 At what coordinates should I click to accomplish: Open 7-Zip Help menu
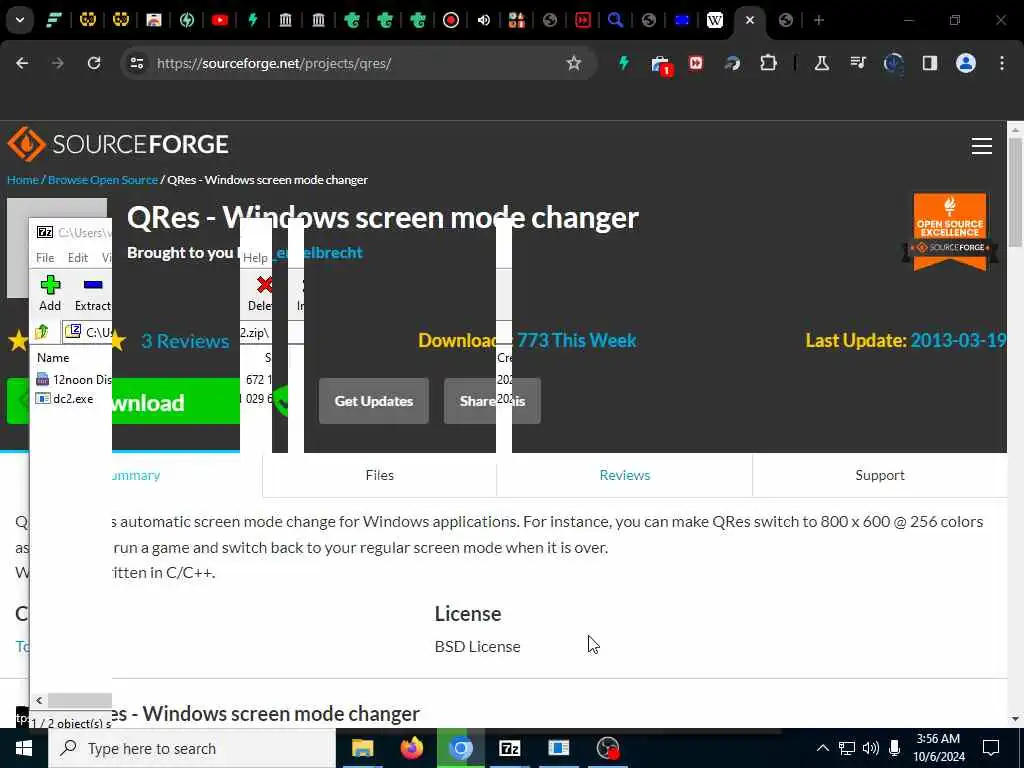click(255, 258)
